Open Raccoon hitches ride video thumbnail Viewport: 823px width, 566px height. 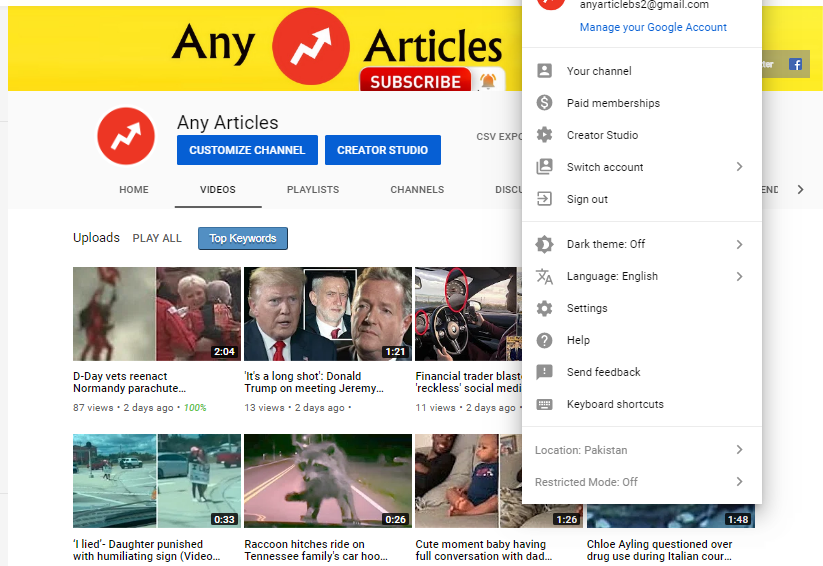[x=328, y=481]
